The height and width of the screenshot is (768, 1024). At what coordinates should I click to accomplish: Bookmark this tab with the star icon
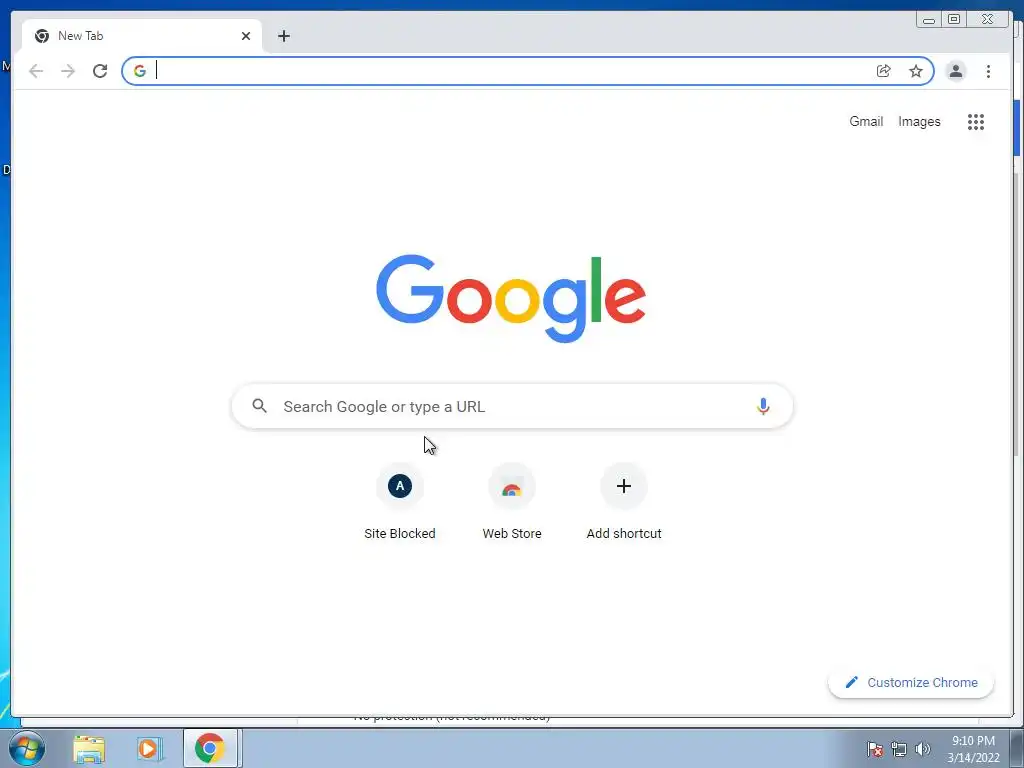(x=916, y=71)
